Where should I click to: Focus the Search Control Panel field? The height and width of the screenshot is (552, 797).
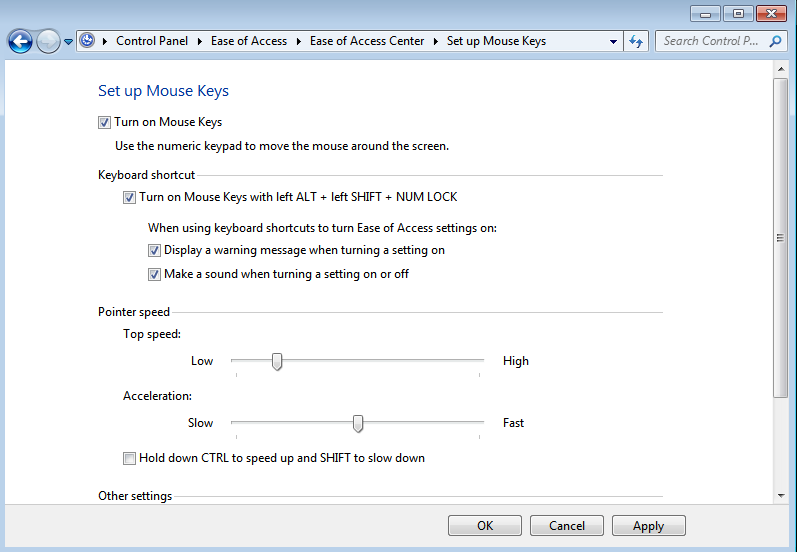point(712,41)
